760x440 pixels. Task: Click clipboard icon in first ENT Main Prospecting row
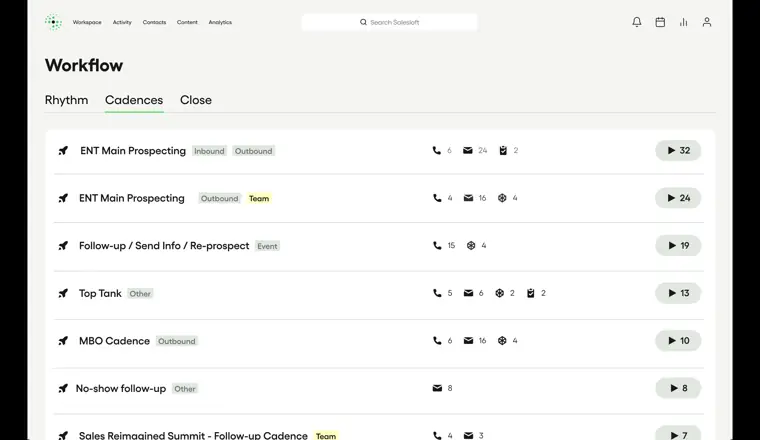pos(503,151)
